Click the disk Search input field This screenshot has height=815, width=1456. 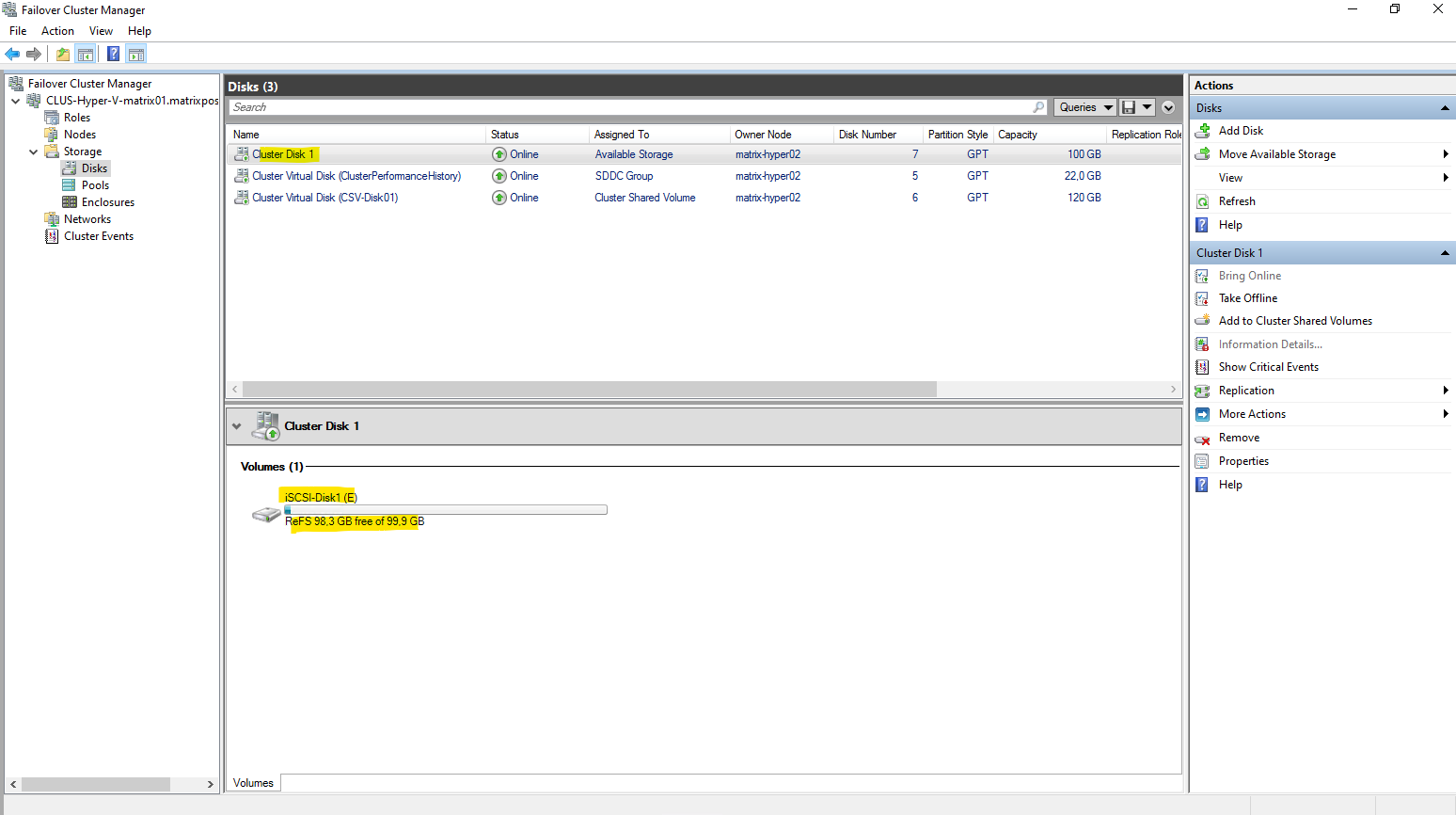(x=630, y=107)
